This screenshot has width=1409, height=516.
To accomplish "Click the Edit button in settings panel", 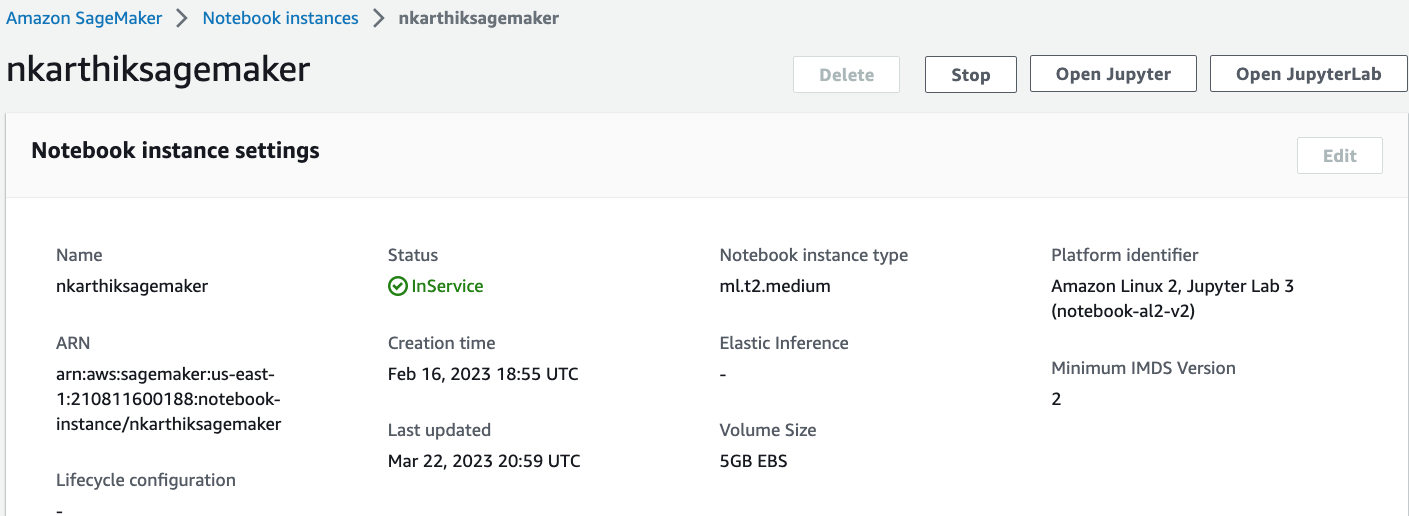I will (1339, 156).
